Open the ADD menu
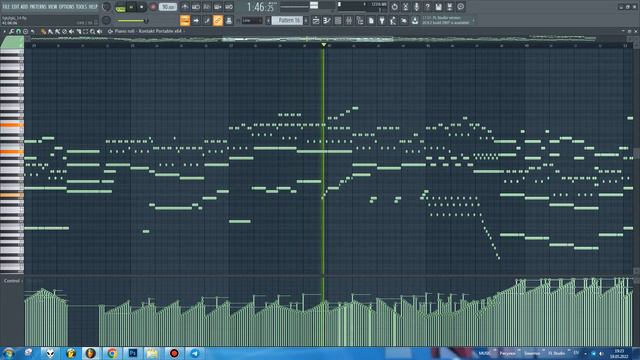This screenshot has width=640, height=360. pos(24,7)
